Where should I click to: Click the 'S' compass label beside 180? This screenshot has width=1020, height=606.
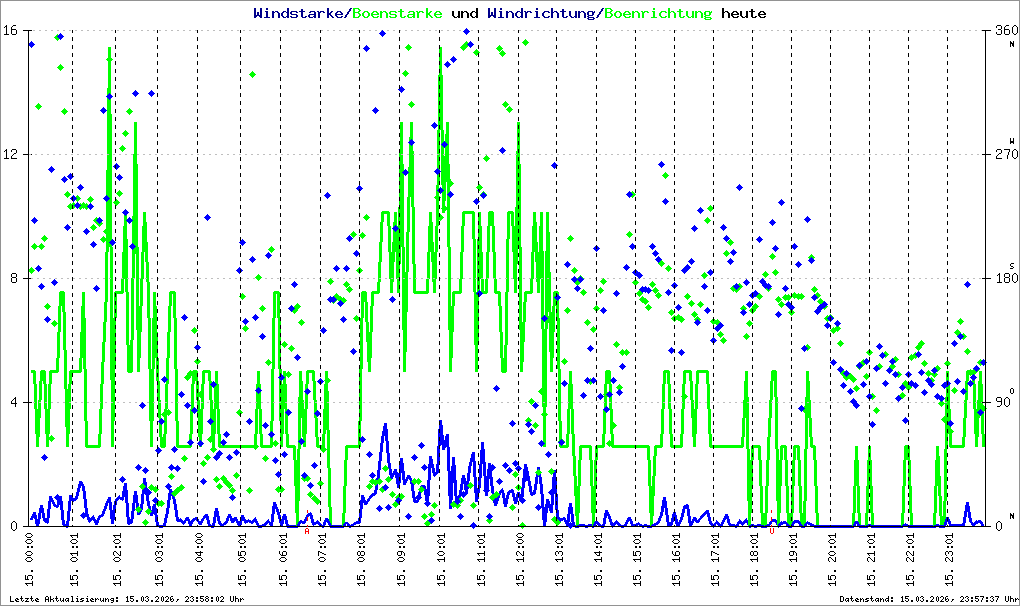[1011, 265]
